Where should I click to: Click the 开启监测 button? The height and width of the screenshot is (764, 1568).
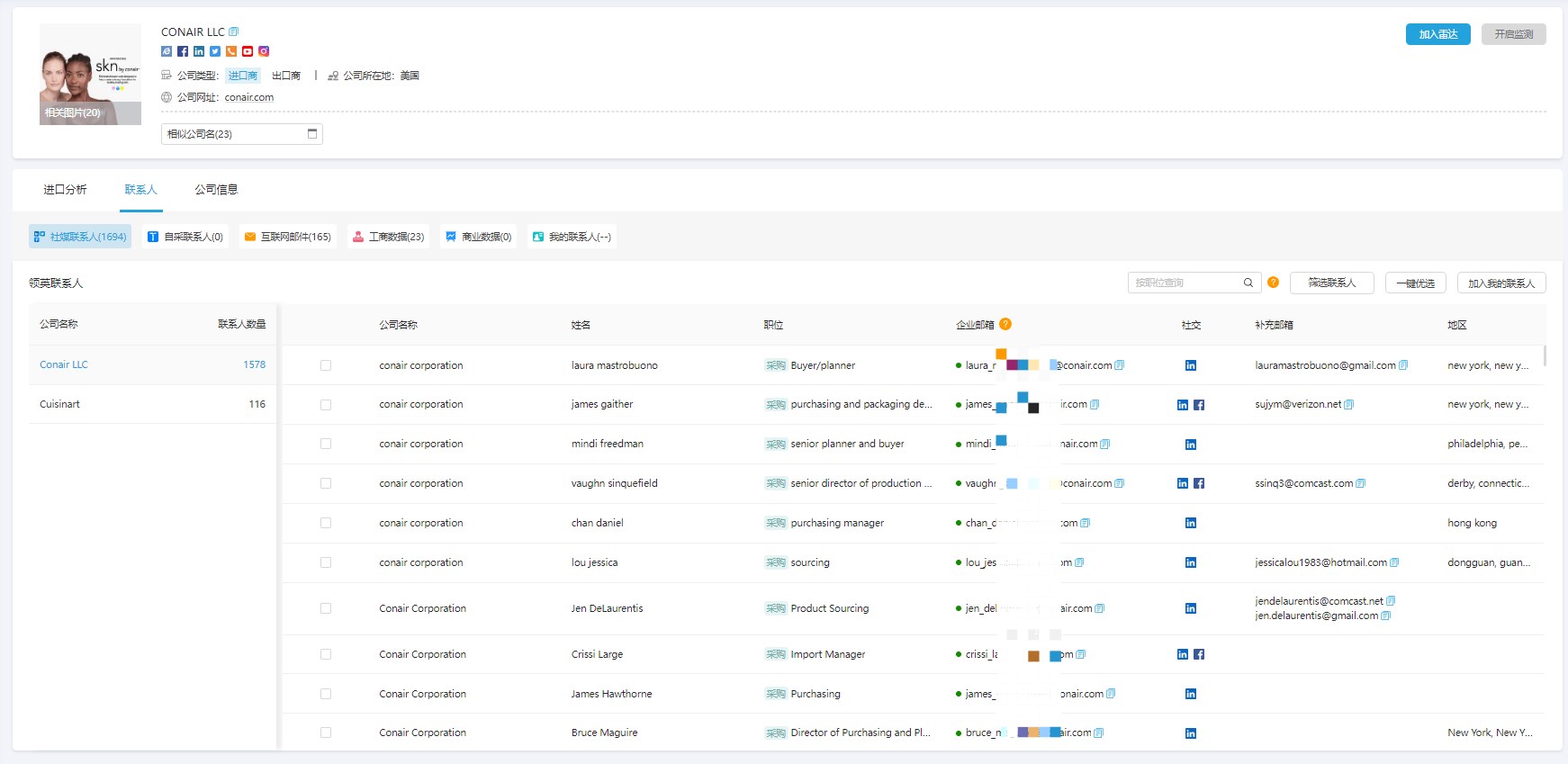click(x=1514, y=34)
